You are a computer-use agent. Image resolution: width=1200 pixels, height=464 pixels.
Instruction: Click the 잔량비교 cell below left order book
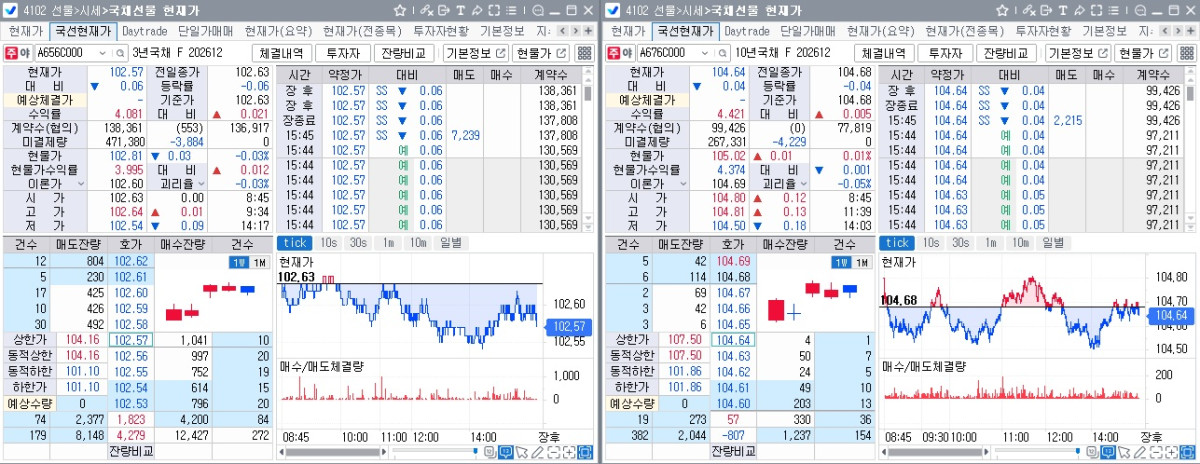[x=131, y=452]
